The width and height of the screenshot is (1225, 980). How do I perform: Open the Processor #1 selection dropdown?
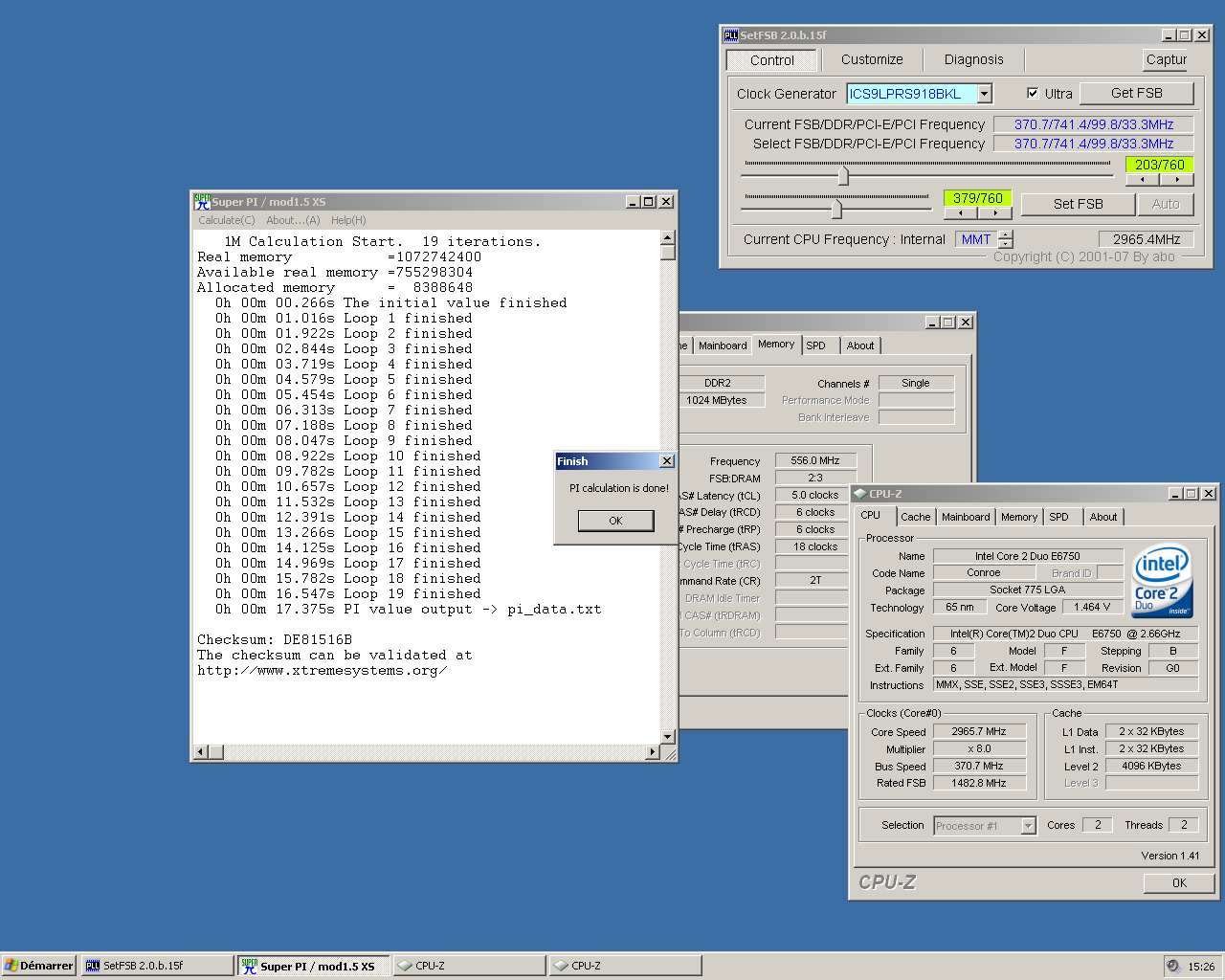point(1029,826)
